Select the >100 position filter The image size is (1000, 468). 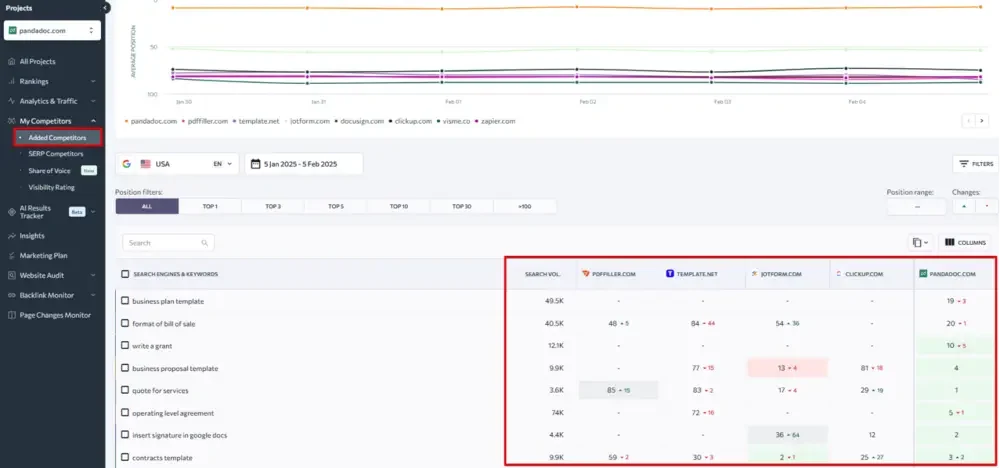pyautogui.click(x=525, y=207)
